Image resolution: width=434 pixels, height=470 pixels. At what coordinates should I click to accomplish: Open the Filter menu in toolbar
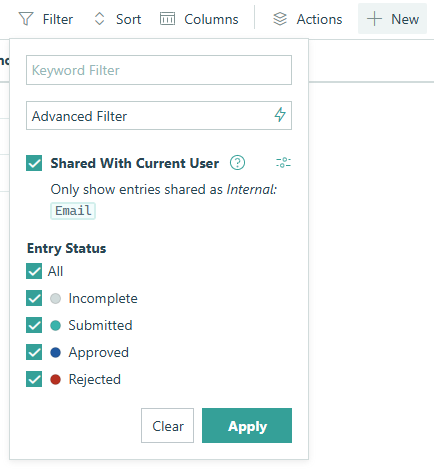point(46,19)
